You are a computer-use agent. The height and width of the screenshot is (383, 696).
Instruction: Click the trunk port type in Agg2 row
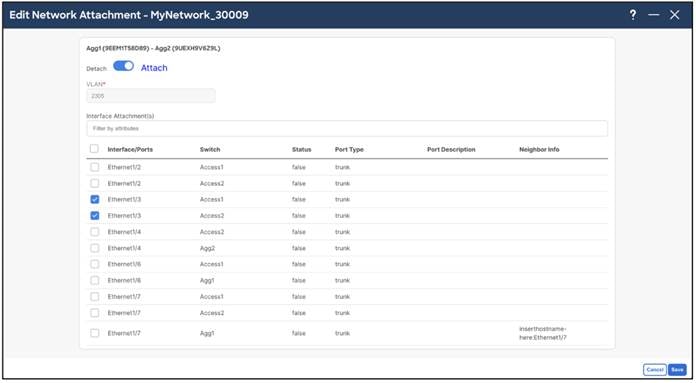(x=342, y=248)
